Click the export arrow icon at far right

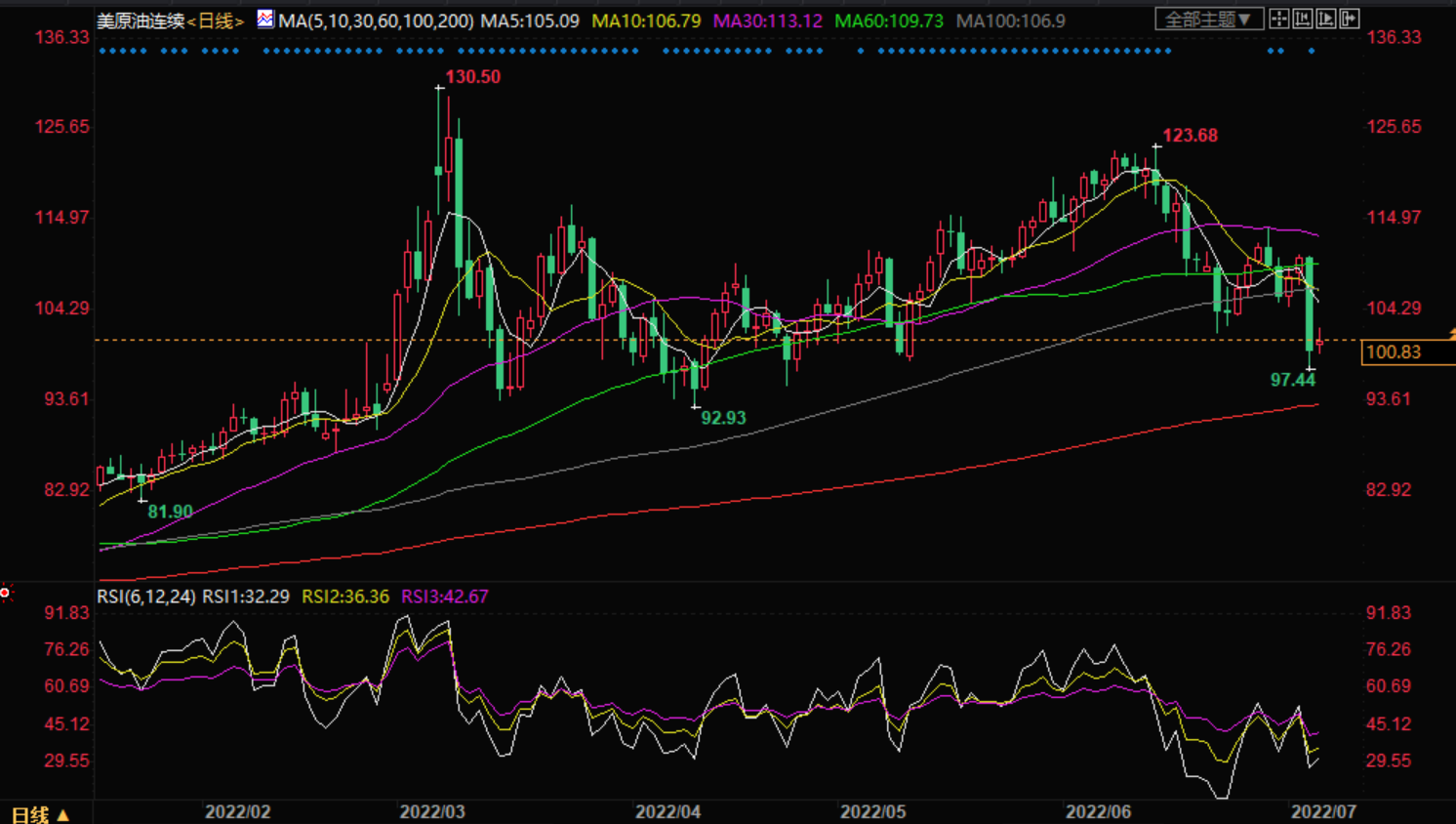1350,19
